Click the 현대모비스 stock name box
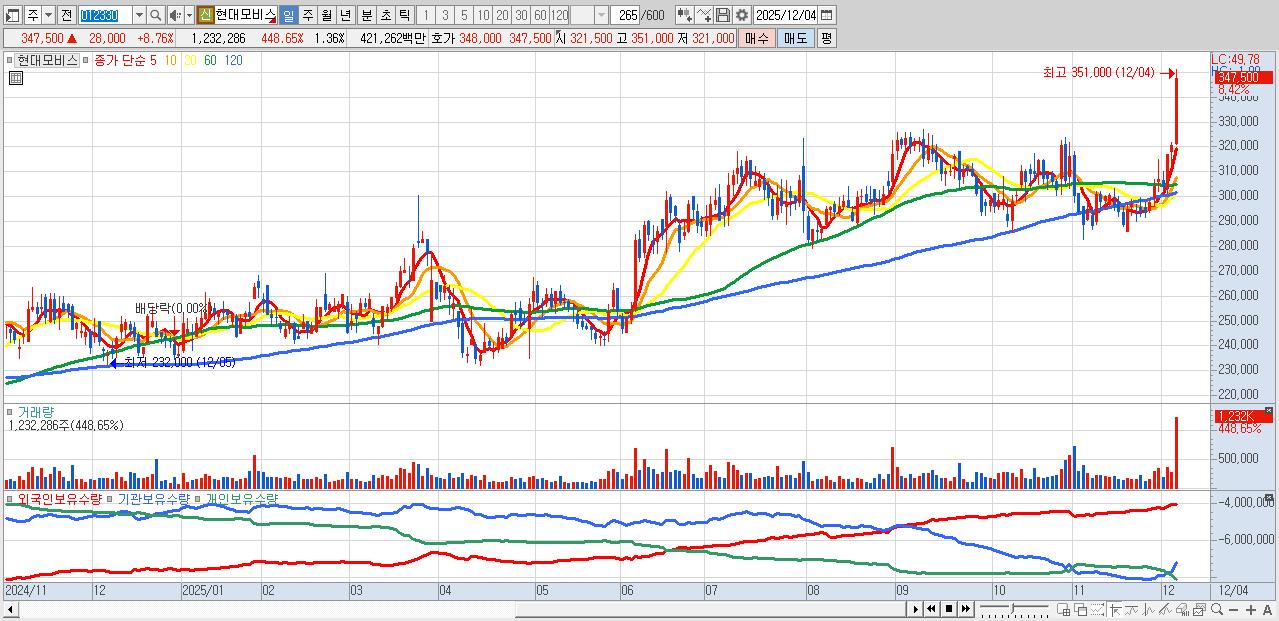The height and width of the screenshot is (621, 1279). coord(246,15)
